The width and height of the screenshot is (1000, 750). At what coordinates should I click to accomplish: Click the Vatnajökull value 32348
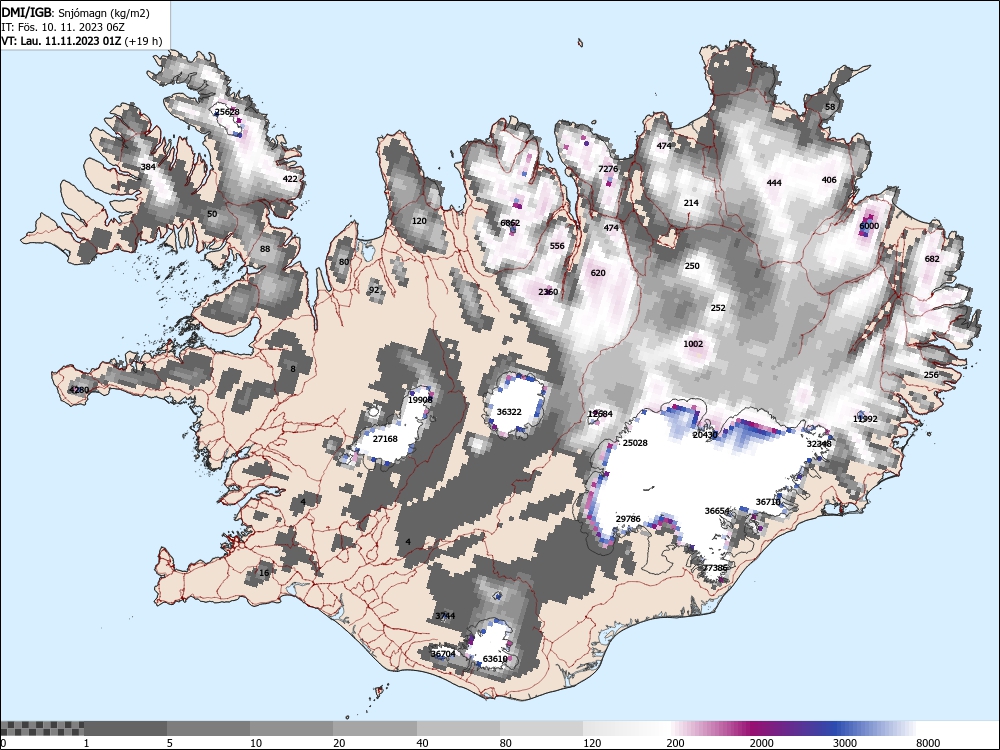click(819, 444)
